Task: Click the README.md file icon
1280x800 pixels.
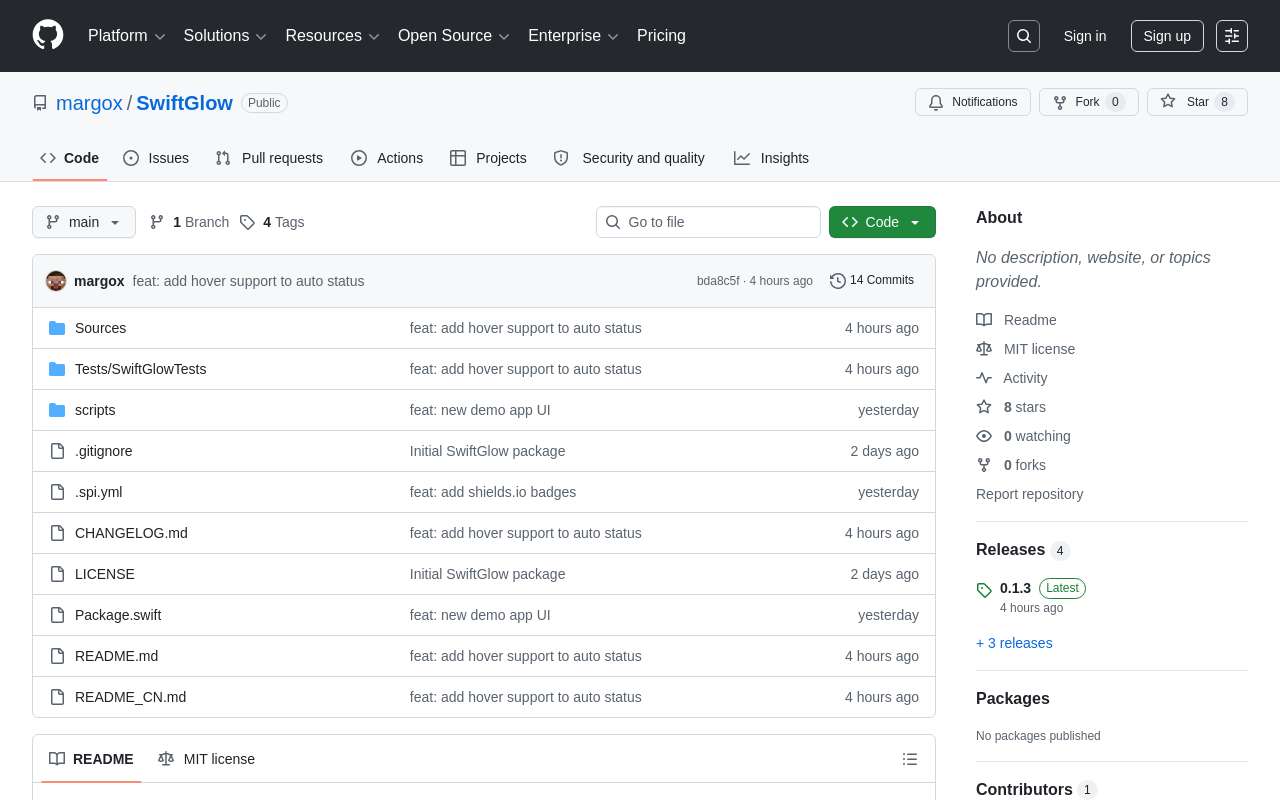Action: click(x=57, y=656)
